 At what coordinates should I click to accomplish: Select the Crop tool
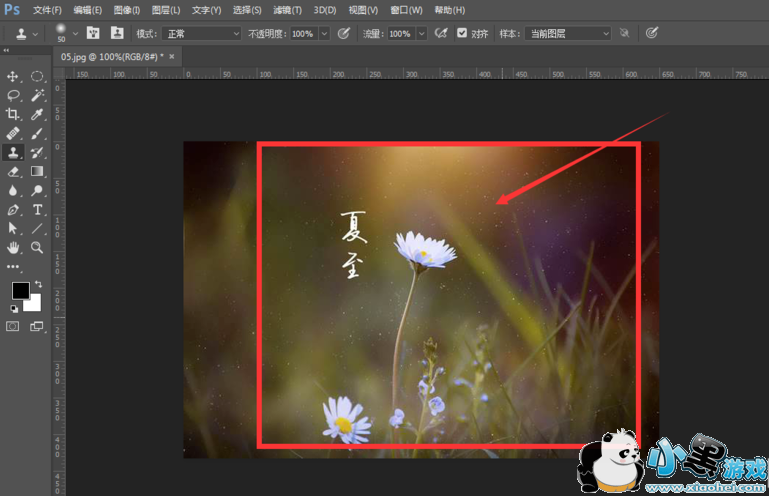pos(14,114)
